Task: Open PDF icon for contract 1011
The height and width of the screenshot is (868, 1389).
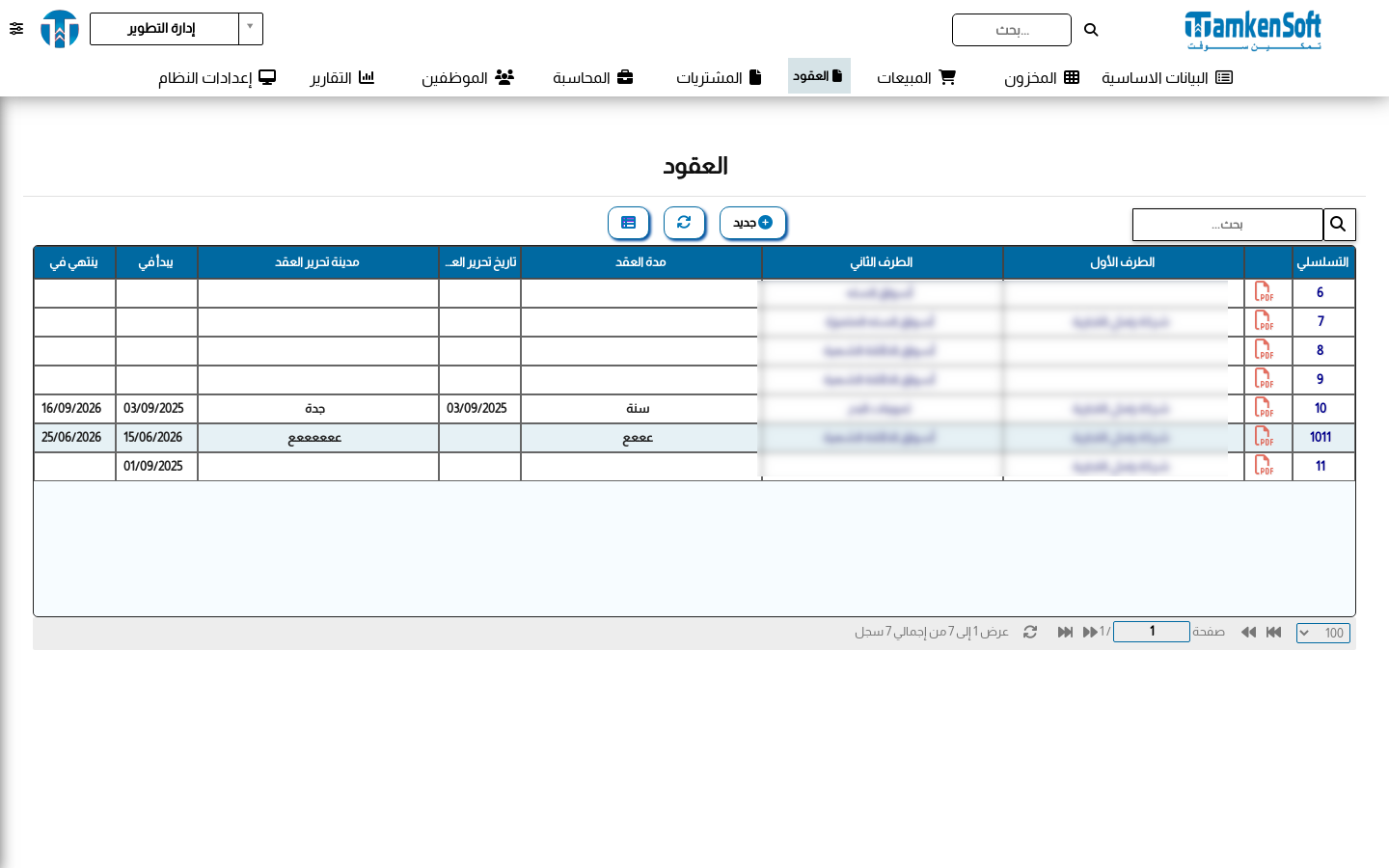Action: point(1264,437)
